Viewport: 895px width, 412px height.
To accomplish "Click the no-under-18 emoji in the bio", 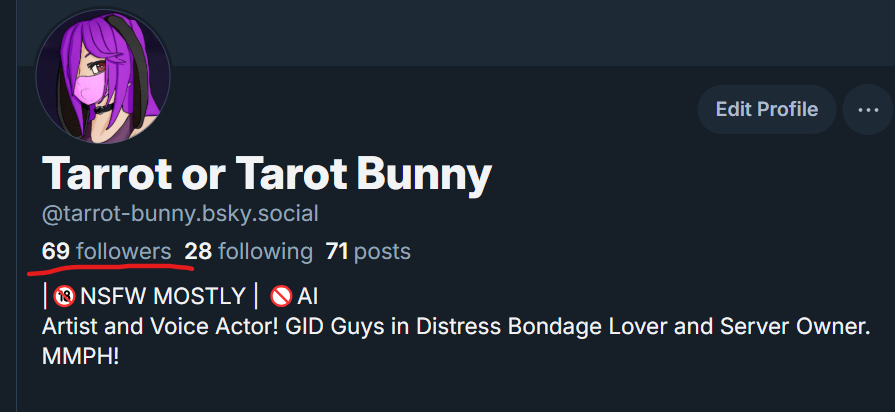I will [64, 296].
